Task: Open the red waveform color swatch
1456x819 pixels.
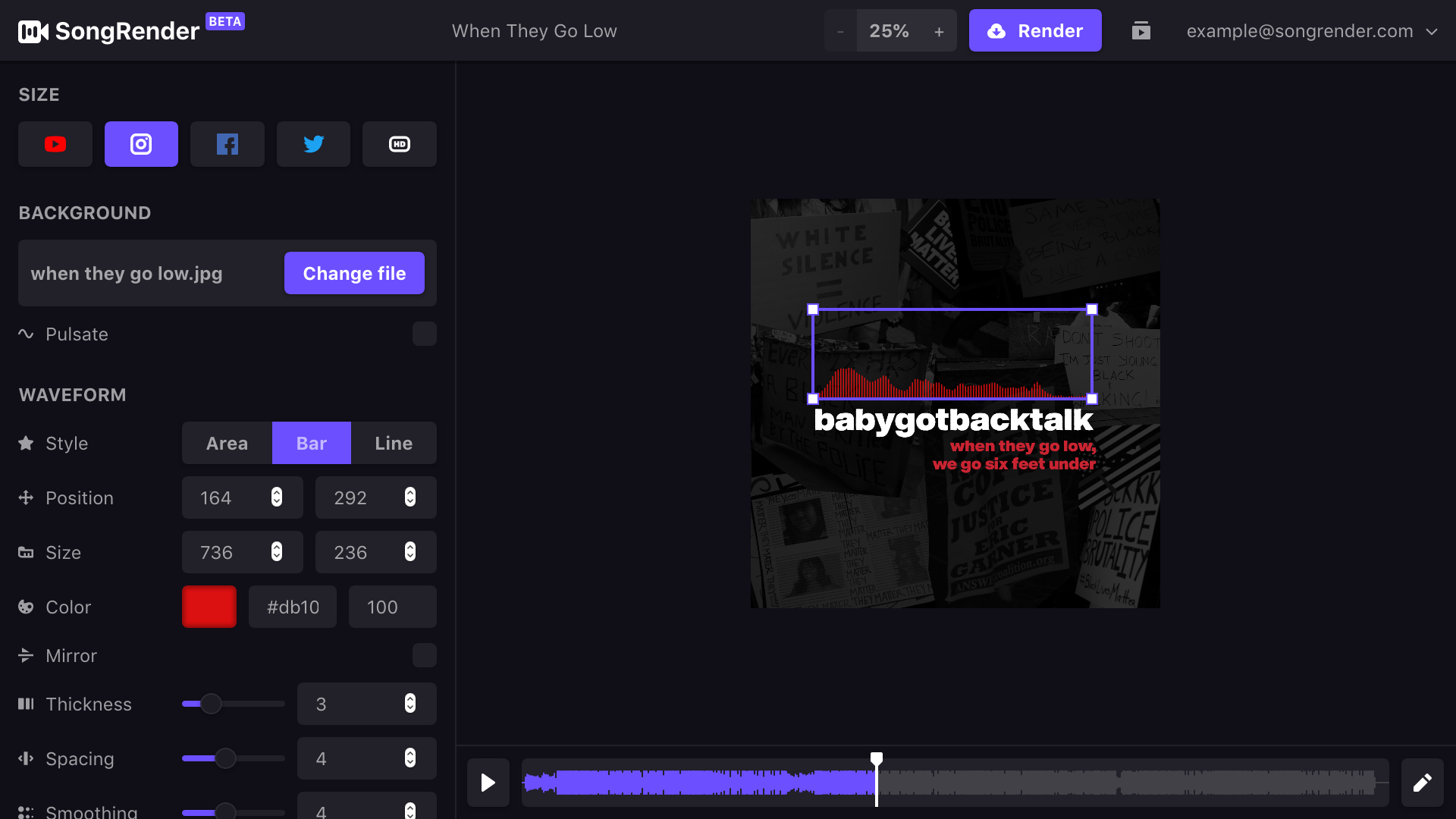Action: (209, 607)
